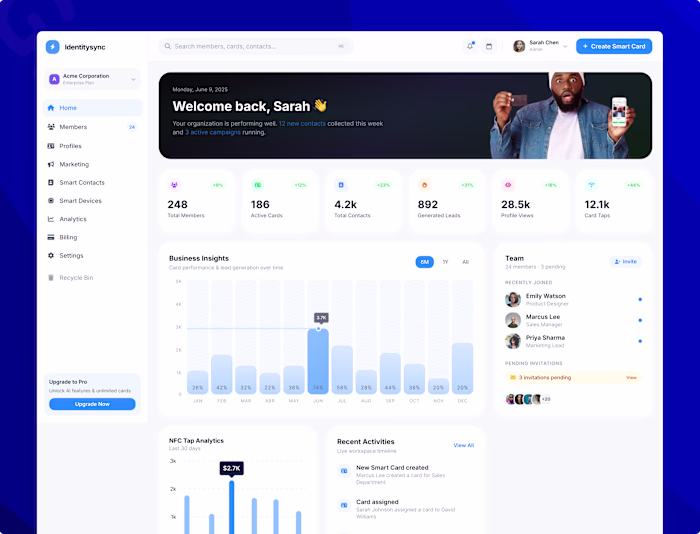Click the 892 Generated Leads value
700x534 pixels.
pos(428,204)
